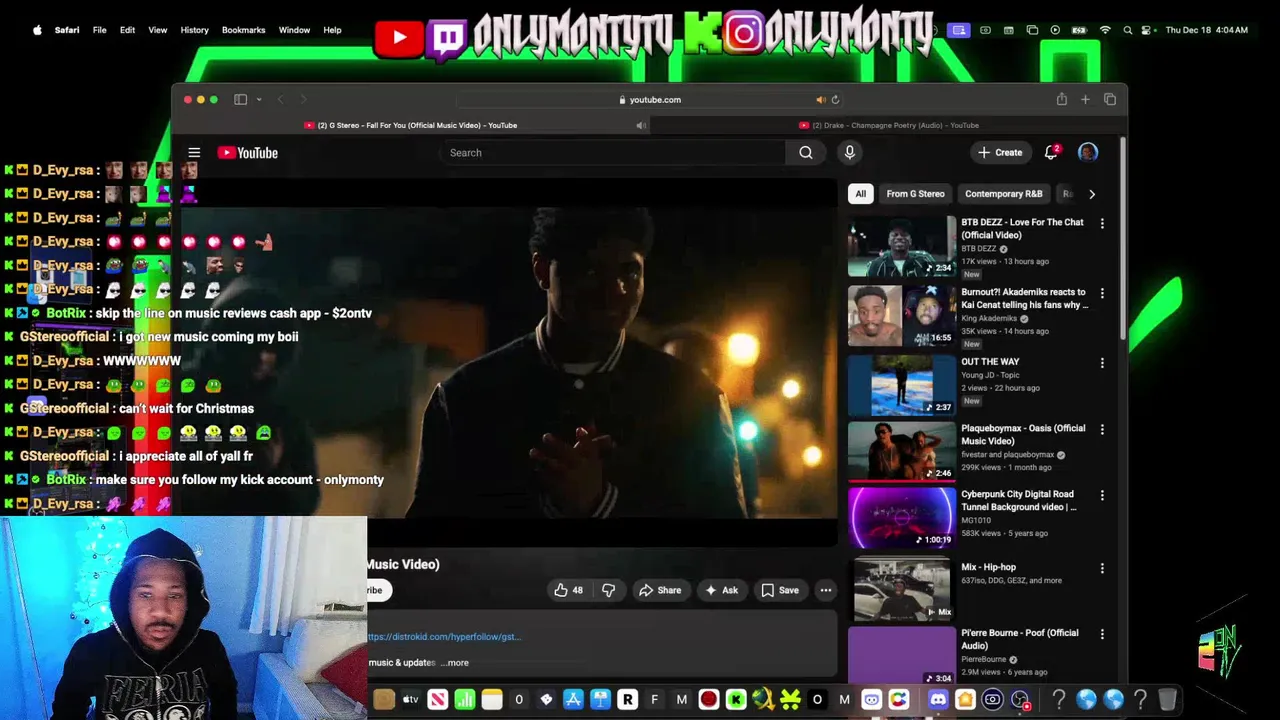The image size is (1280, 720).
Task: Select the All filter chip
Action: 861,194
